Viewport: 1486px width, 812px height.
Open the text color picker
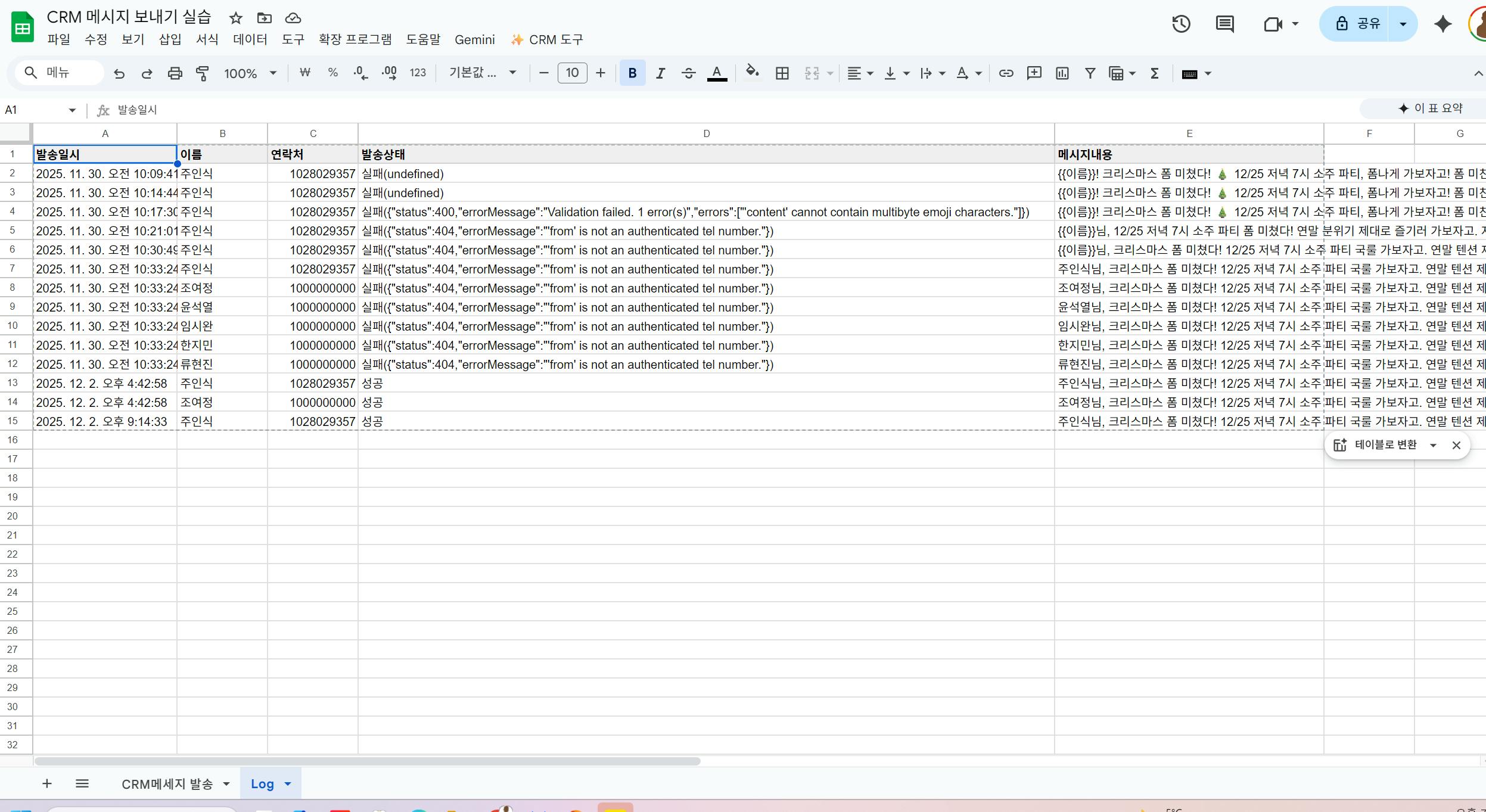pyautogui.click(x=716, y=73)
